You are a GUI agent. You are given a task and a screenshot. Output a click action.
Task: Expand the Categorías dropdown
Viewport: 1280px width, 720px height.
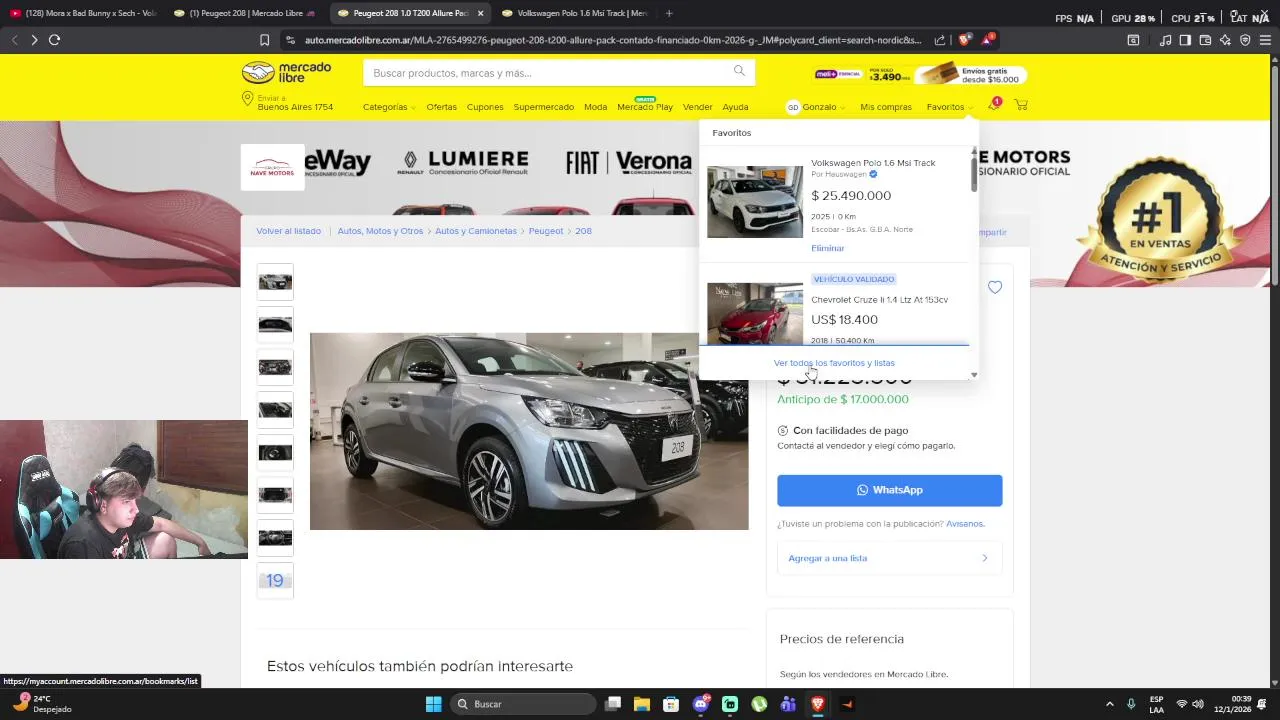tap(389, 107)
